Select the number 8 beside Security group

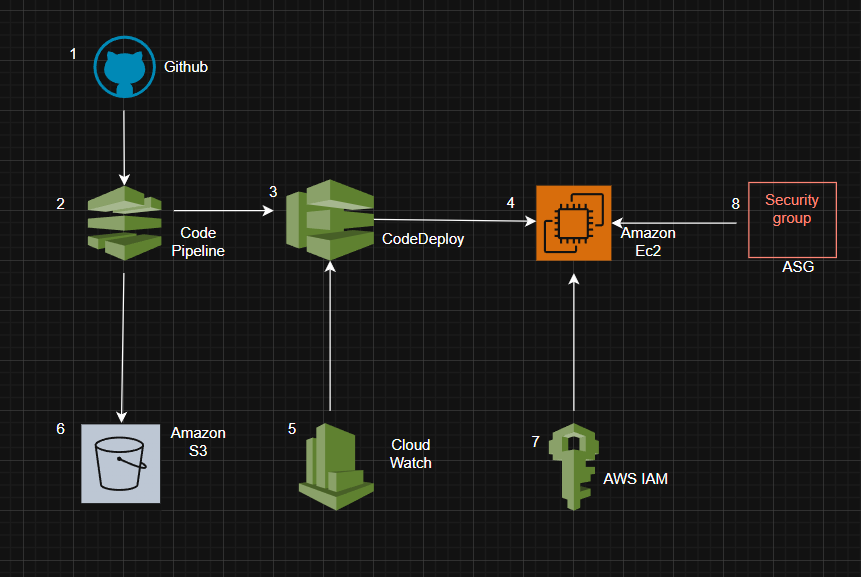pos(736,204)
